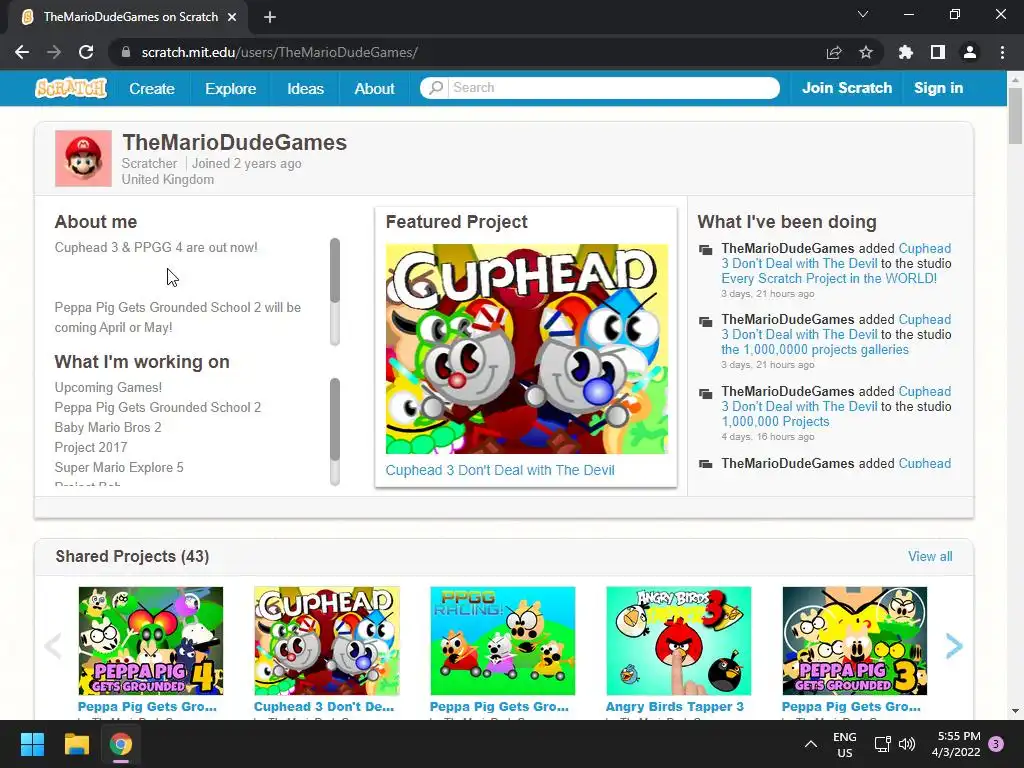1024x768 pixels.
Task: Open Windows Start menu
Action: pos(32,744)
